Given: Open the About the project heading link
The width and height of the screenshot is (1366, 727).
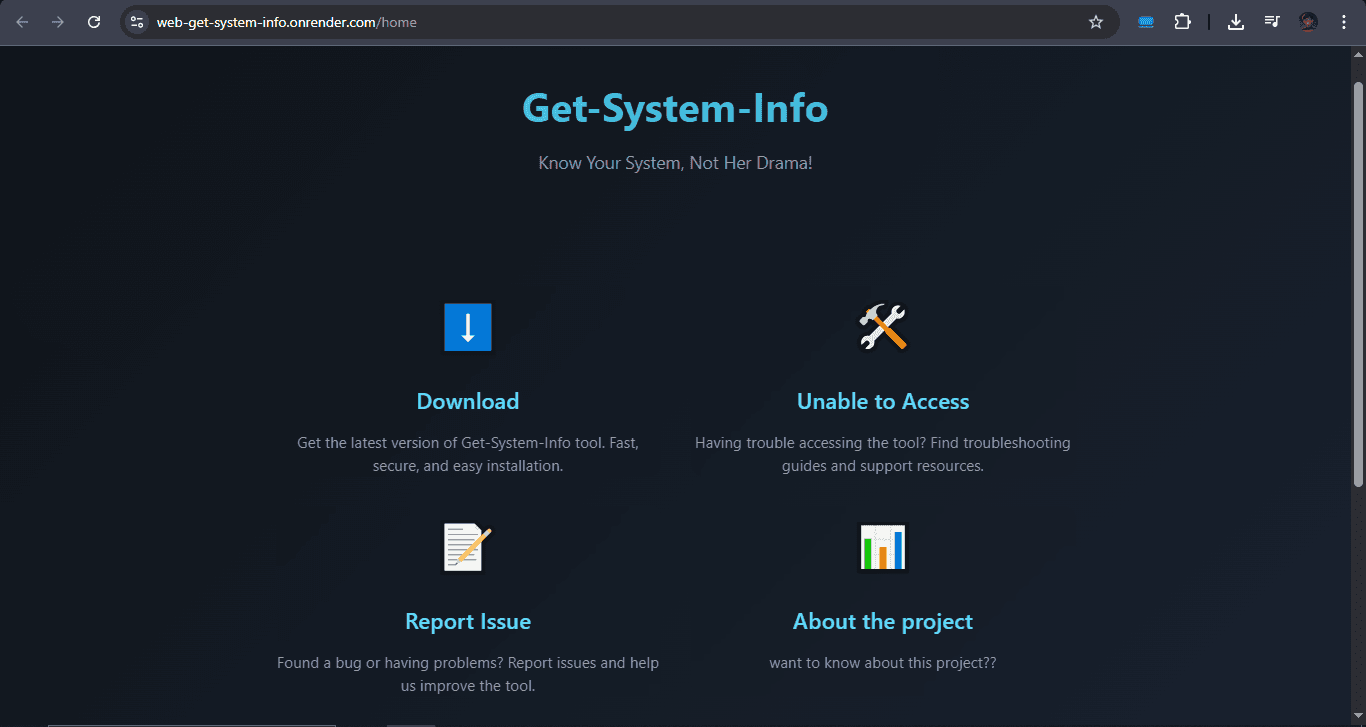Looking at the screenshot, I should pos(883,621).
